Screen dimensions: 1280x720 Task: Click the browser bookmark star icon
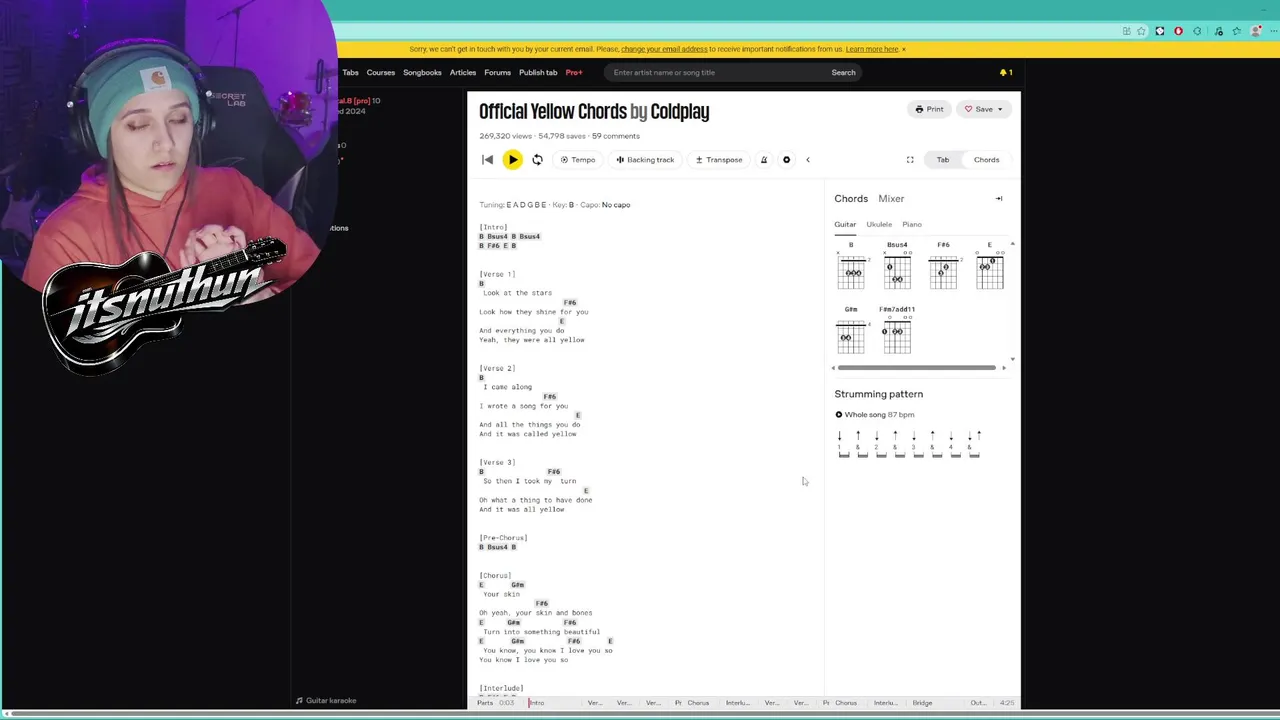pyautogui.click(x=1141, y=31)
